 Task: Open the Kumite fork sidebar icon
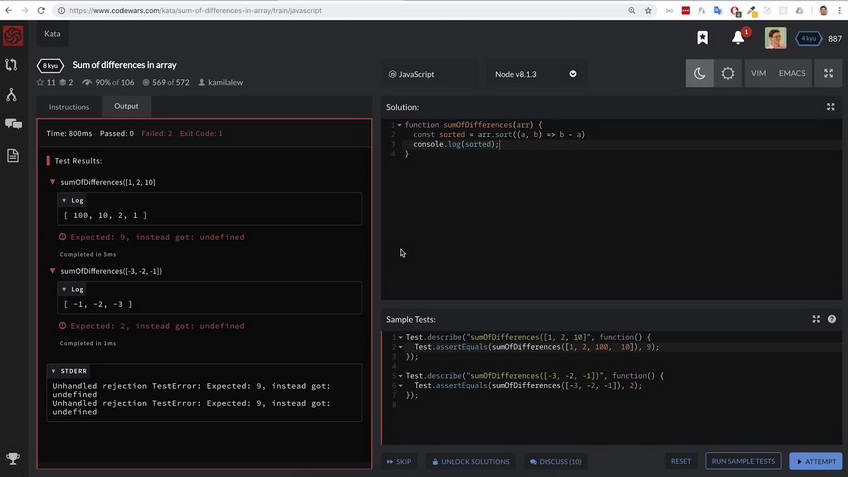[x=11, y=95]
